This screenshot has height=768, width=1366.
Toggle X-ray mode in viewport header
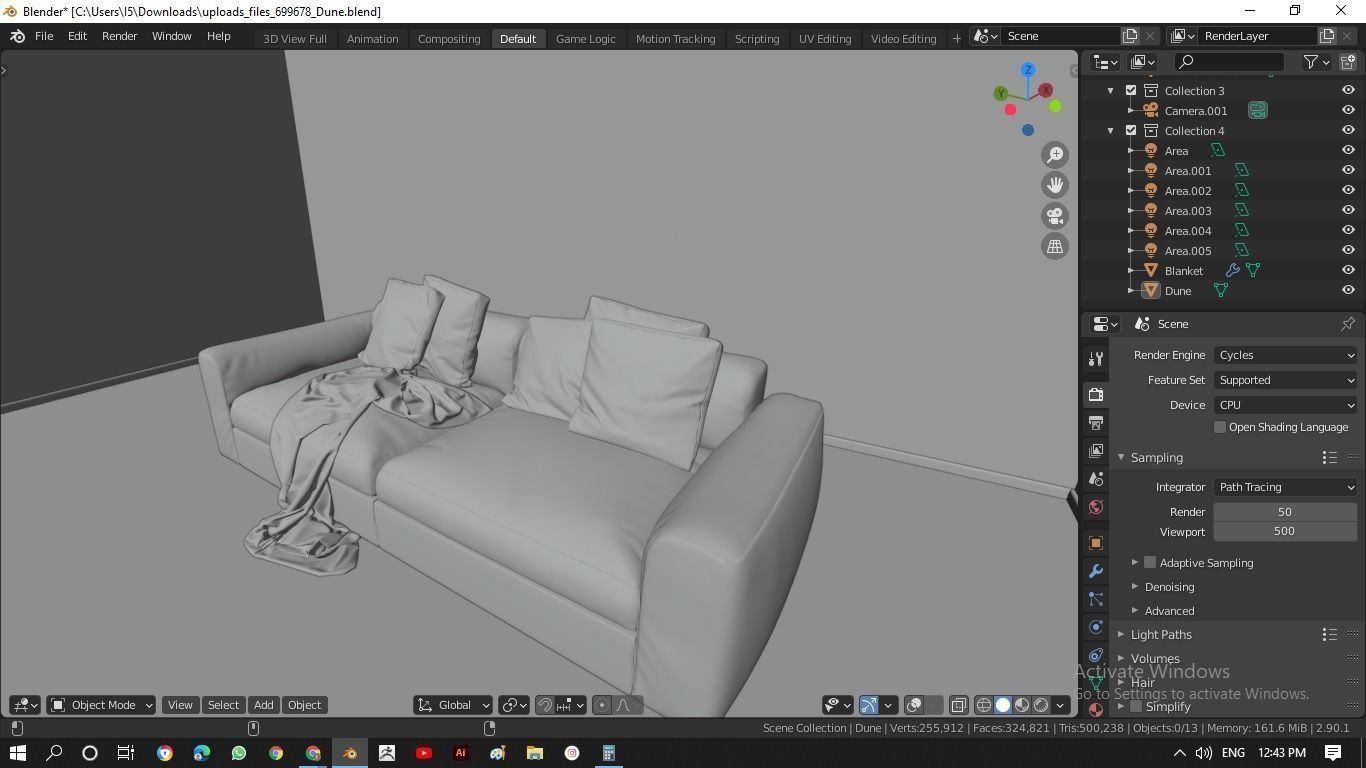[959, 705]
